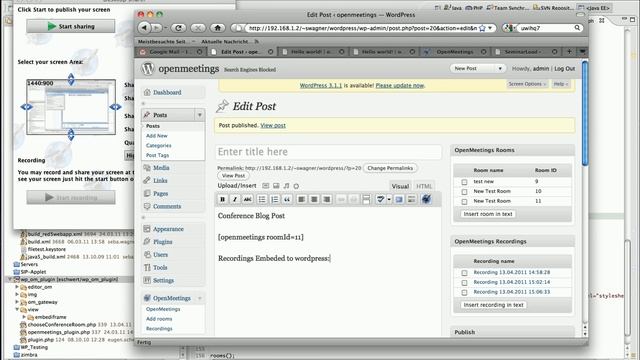Click right resize handle of screen area
The height and width of the screenshot is (360, 640).
coord(115,107)
